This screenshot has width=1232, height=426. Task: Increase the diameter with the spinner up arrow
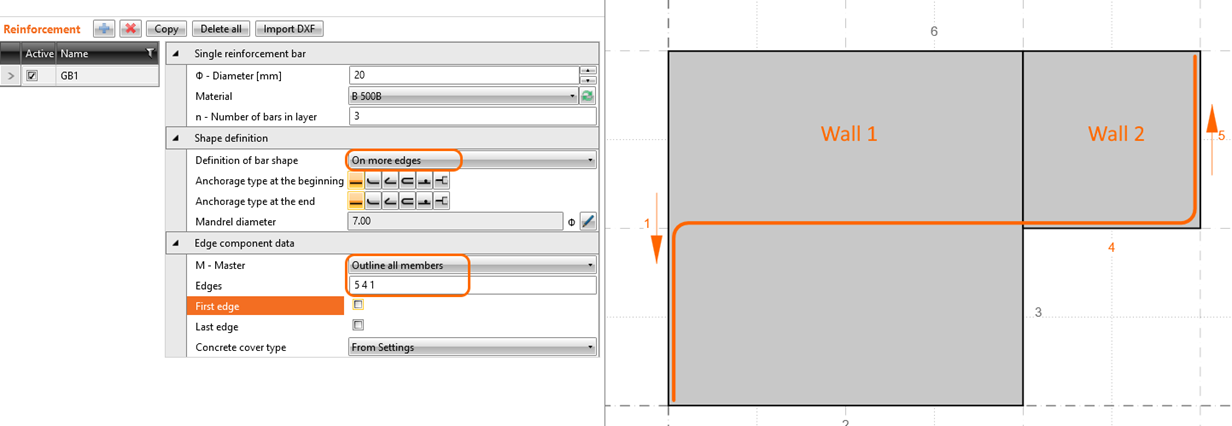[589, 71]
